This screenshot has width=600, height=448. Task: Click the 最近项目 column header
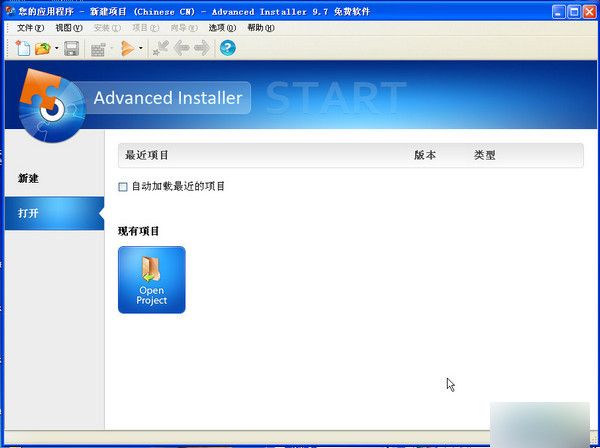tap(147, 155)
